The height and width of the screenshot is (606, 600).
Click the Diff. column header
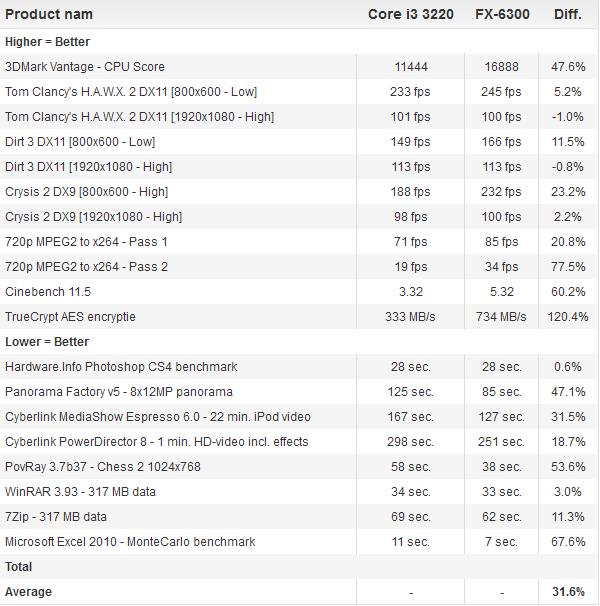point(568,14)
